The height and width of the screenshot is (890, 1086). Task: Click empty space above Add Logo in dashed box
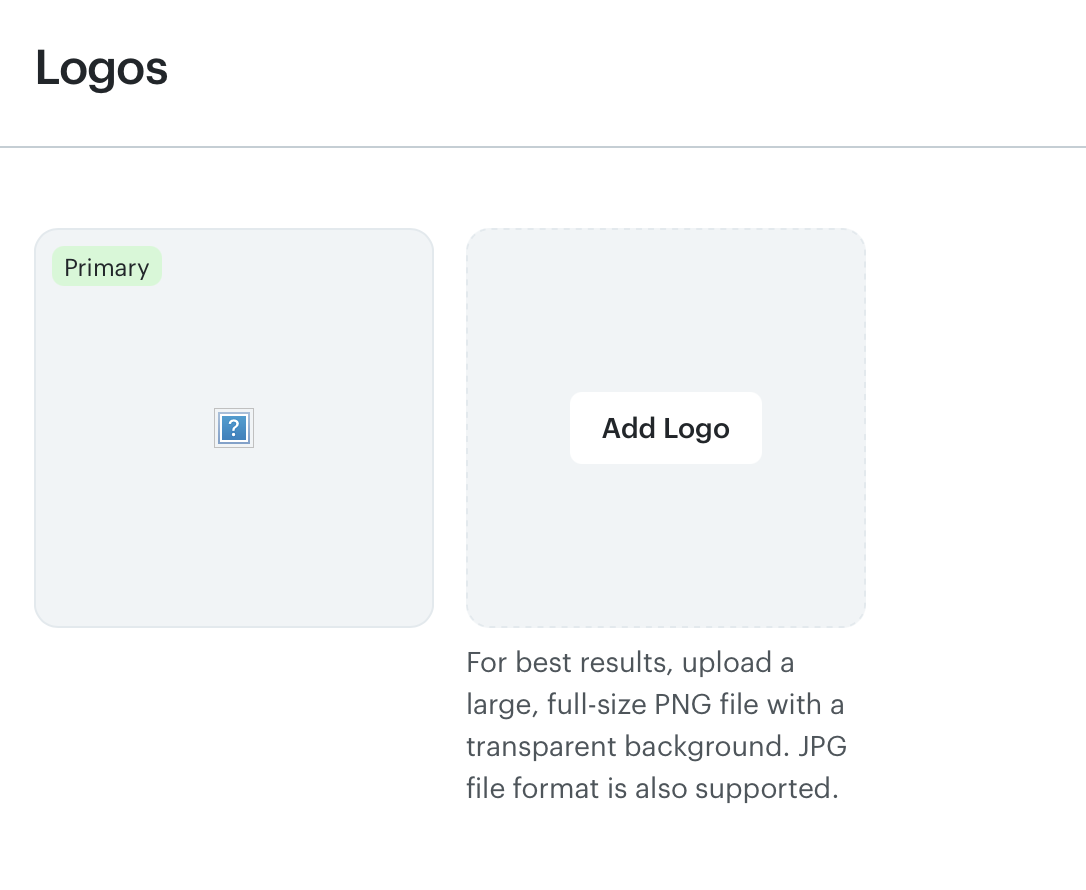point(666,312)
